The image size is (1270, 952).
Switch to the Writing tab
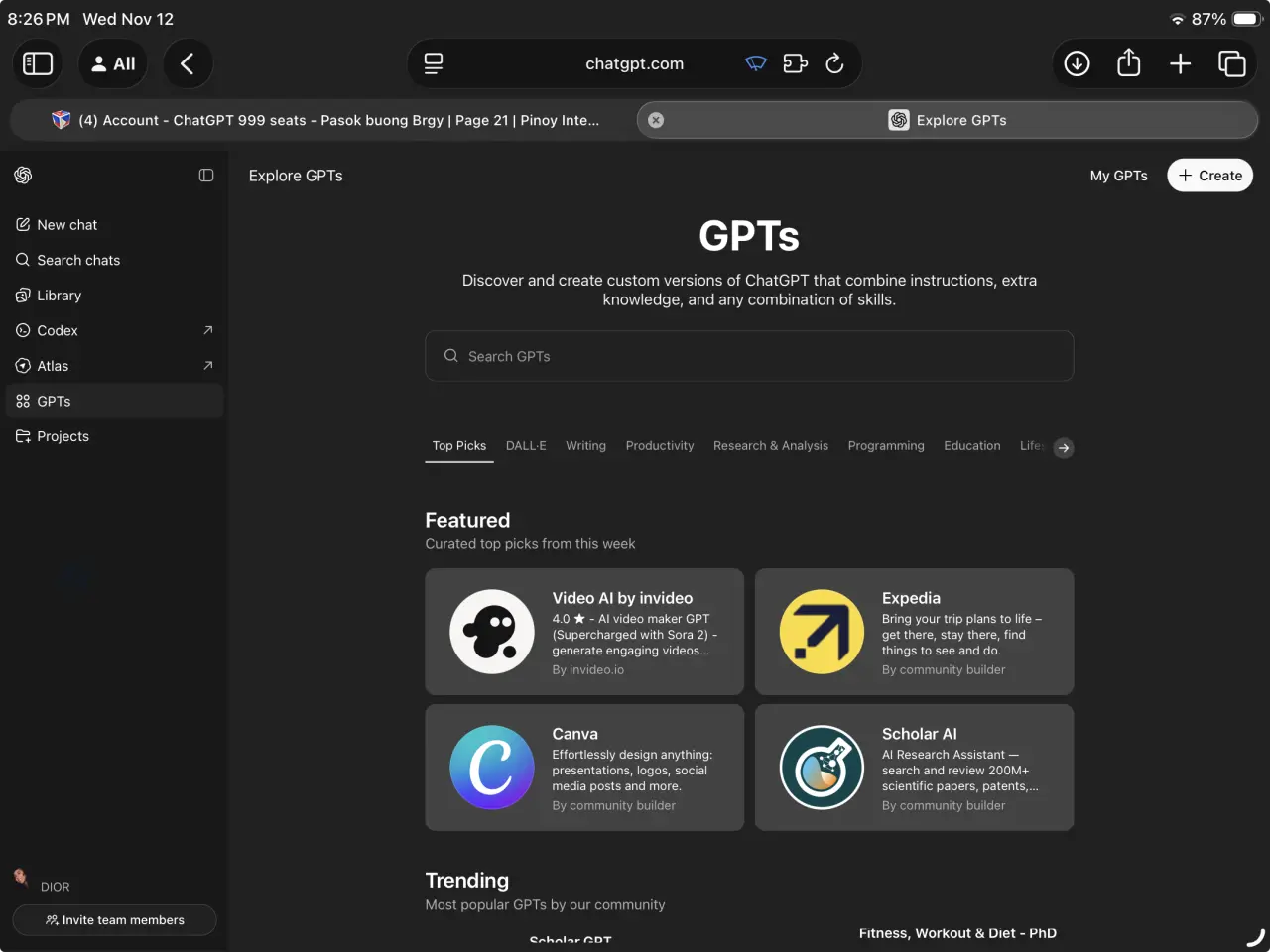click(585, 446)
